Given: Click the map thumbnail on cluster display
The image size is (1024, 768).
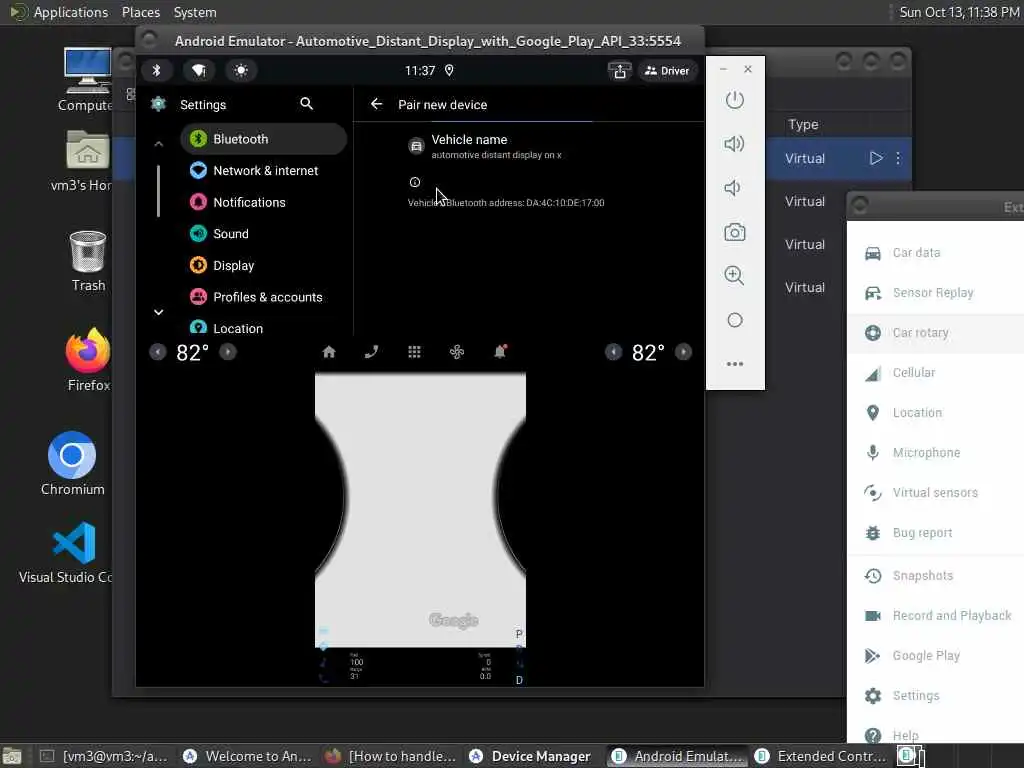Looking at the screenshot, I should click(x=420, y=510).
